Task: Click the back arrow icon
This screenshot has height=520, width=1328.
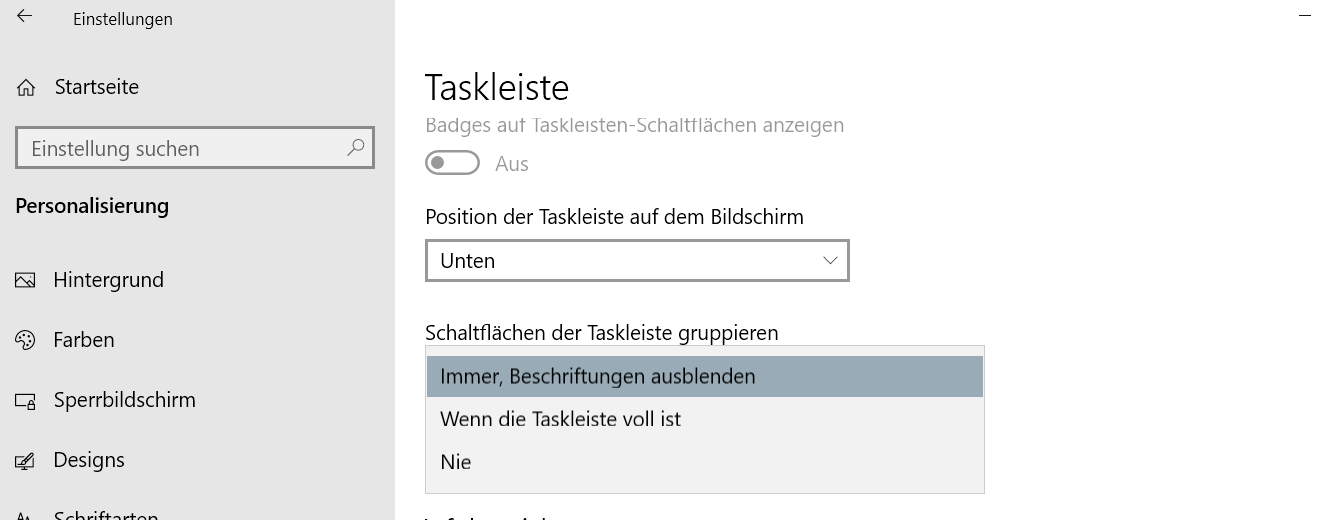Action: coord(25,17)
